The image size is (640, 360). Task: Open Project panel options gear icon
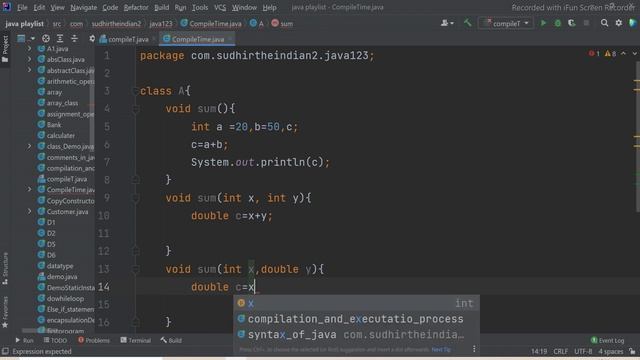pos(92,38)
